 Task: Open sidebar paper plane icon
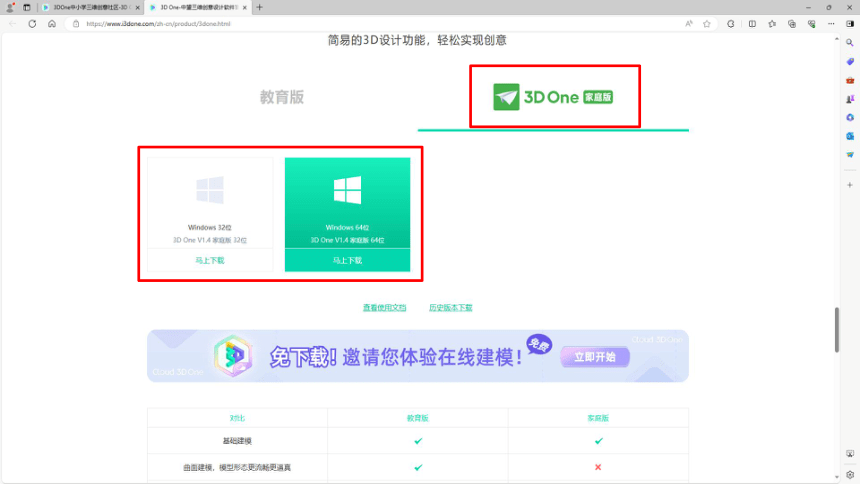pos(850,155)
